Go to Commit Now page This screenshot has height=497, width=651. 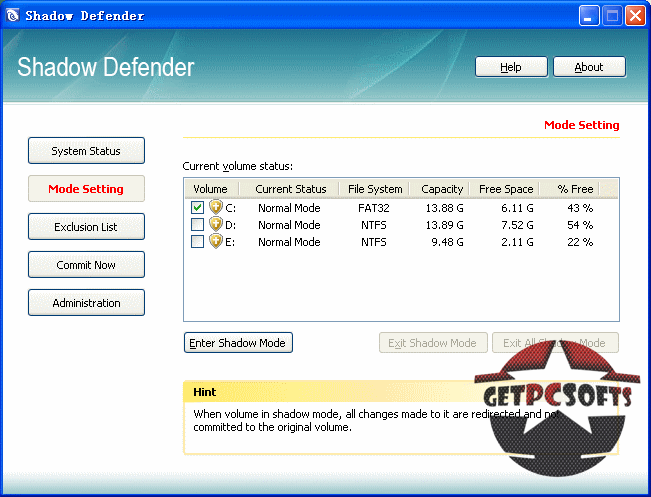[86, 265]
